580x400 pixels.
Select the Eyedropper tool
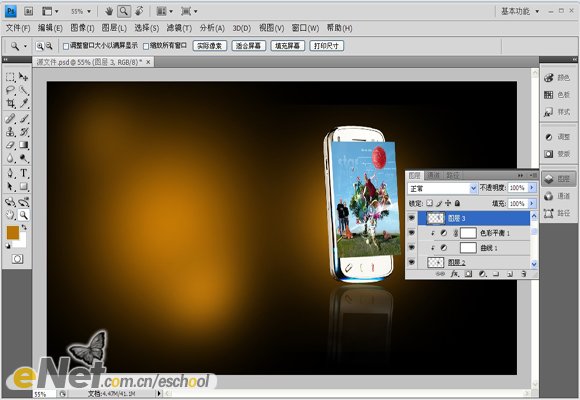tap(24, 103)
